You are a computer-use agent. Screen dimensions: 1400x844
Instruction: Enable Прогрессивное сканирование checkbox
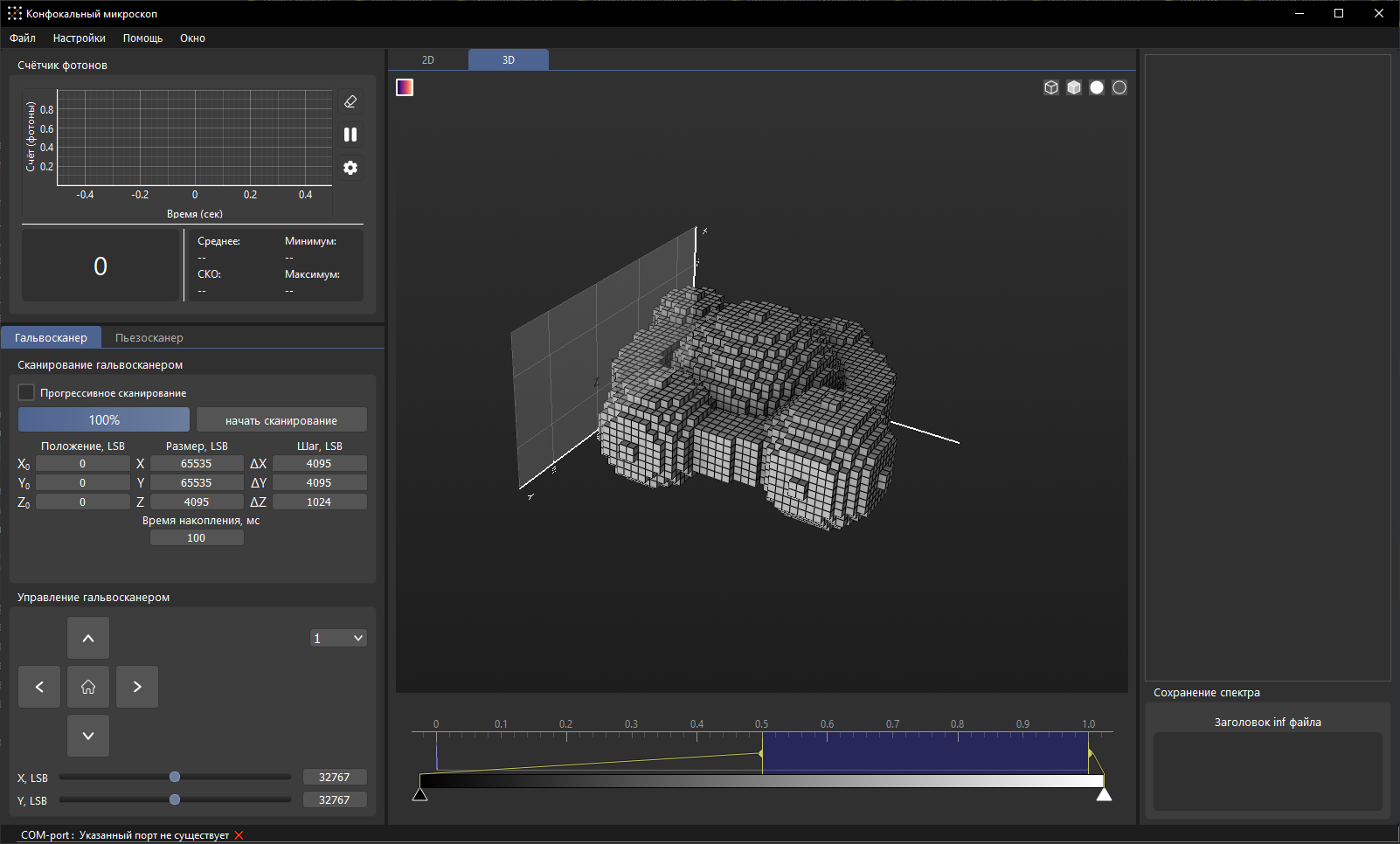click(x=26, y=392)
